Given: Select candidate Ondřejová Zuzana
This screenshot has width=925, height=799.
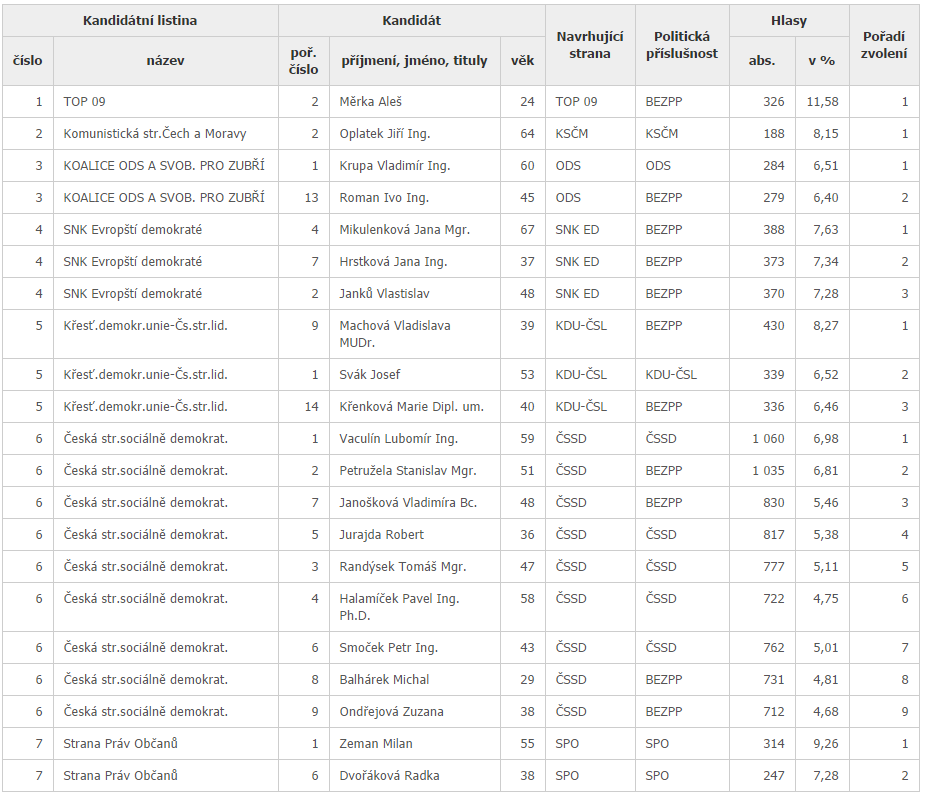Looking at the screenshot, I should tap(391, 712).
